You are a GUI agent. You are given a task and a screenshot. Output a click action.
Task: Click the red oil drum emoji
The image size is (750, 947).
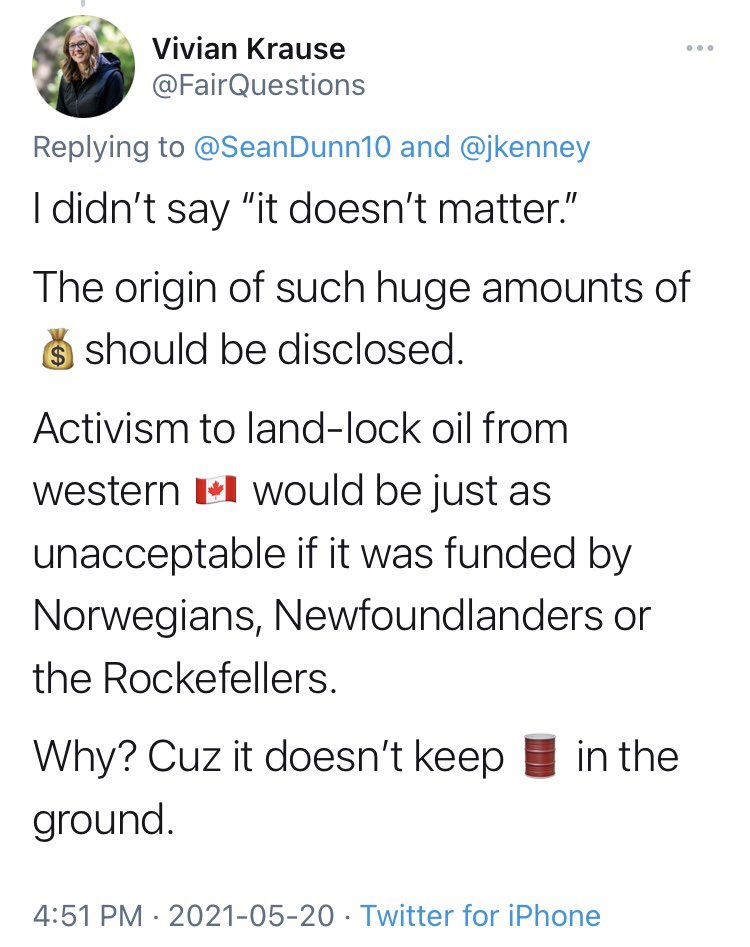[x=539, y=756]
